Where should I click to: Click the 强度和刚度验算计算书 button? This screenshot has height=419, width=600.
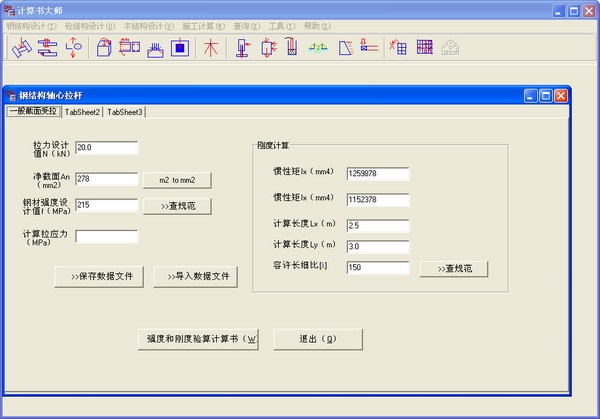point(198,339)
